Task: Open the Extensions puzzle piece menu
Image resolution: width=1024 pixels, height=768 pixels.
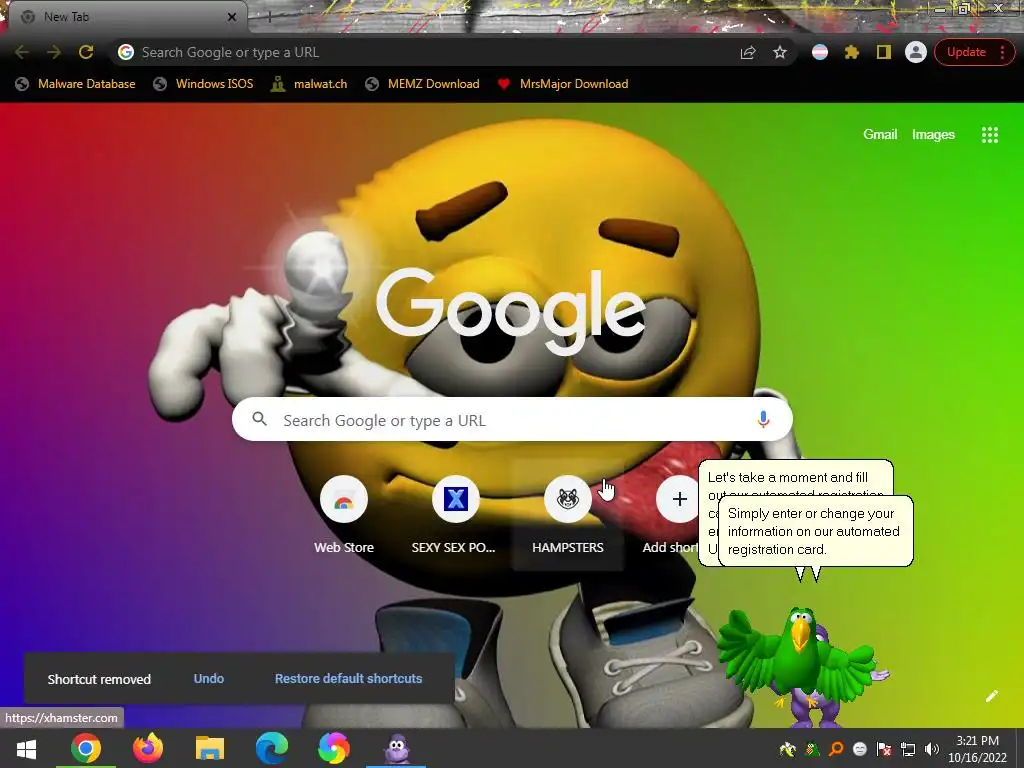Action: point(852,52)
